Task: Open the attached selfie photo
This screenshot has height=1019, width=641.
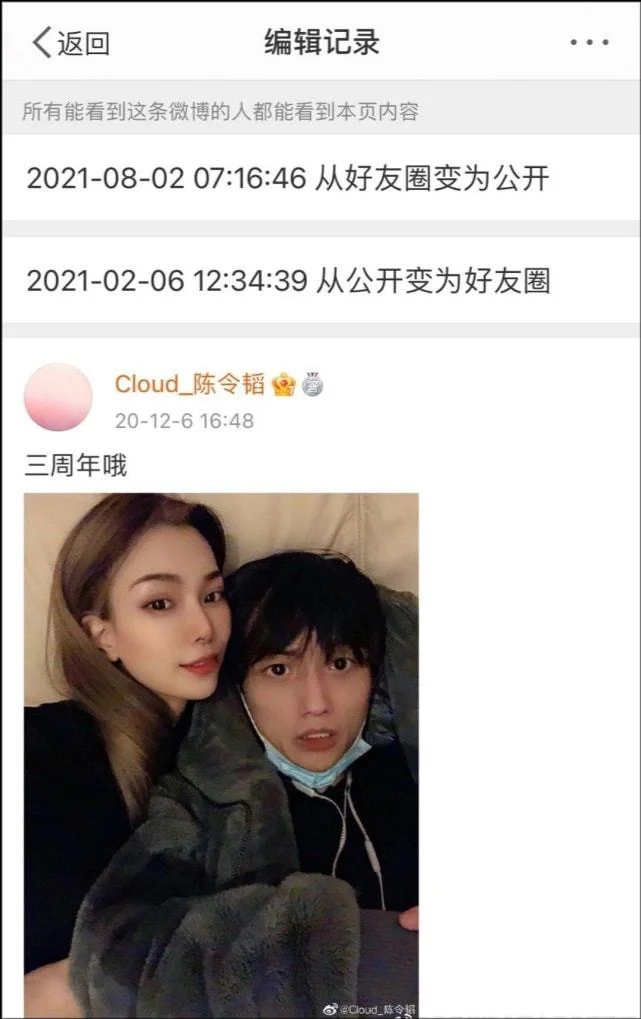Action: click(x=221, y=755)
